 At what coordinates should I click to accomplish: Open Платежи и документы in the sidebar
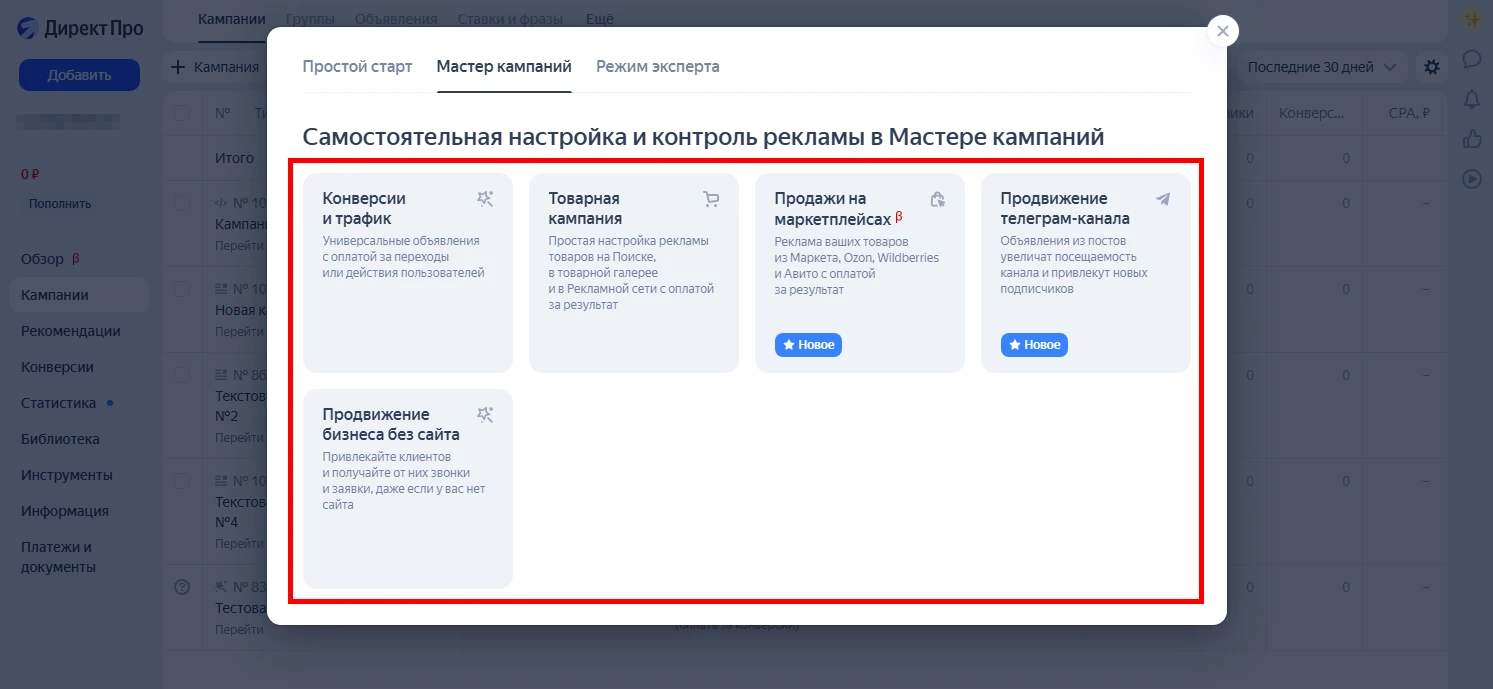(58, 557)
